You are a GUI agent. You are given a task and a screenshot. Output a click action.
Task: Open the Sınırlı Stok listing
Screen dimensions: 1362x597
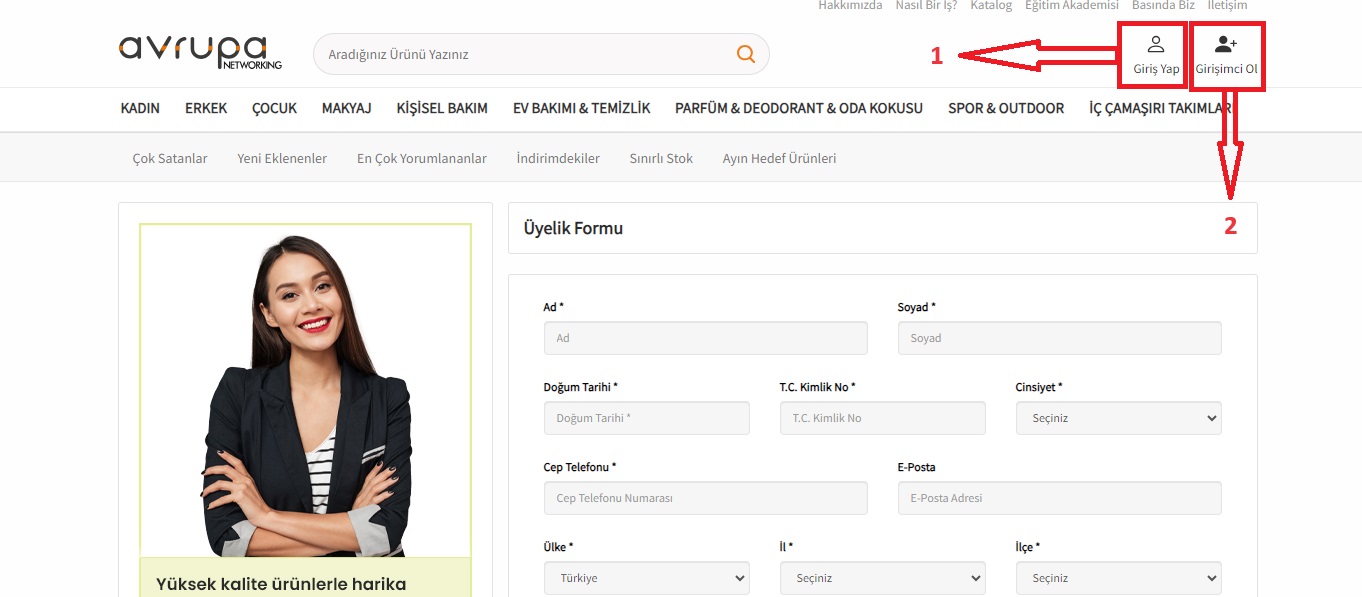tap(661, 158)
